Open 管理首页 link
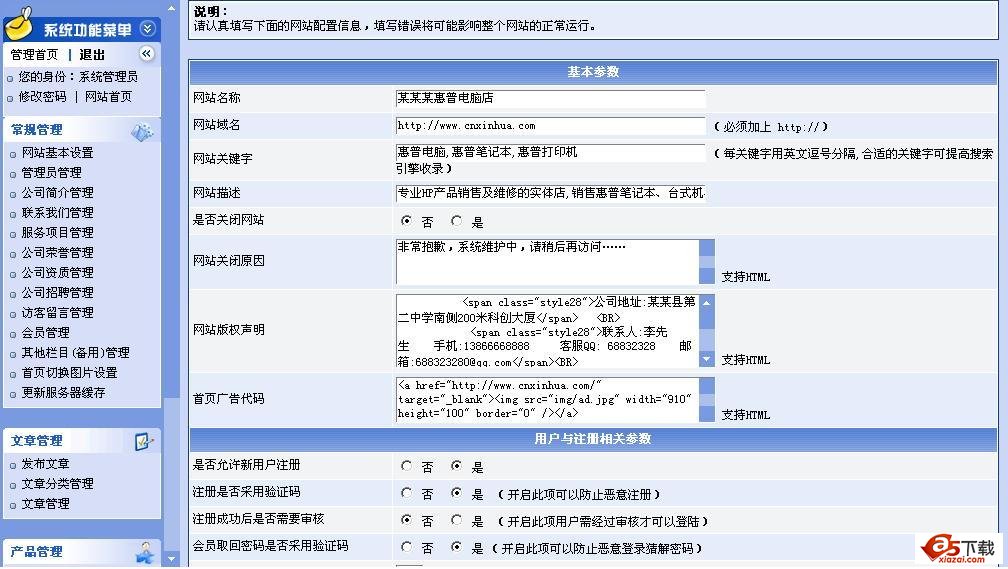 click(x=34, y=55)
